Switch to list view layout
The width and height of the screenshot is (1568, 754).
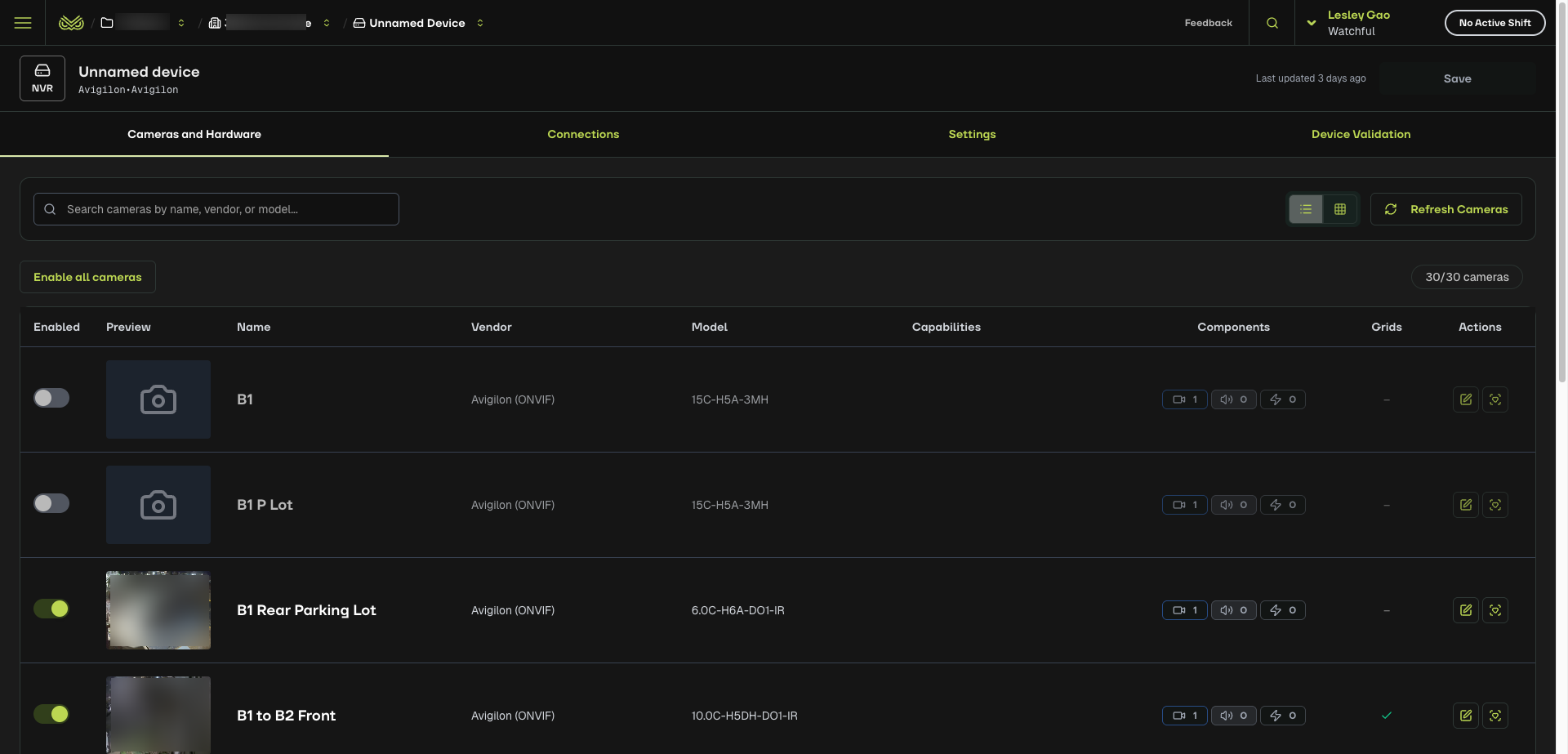pyautogui.click(x=1306, y=209)
